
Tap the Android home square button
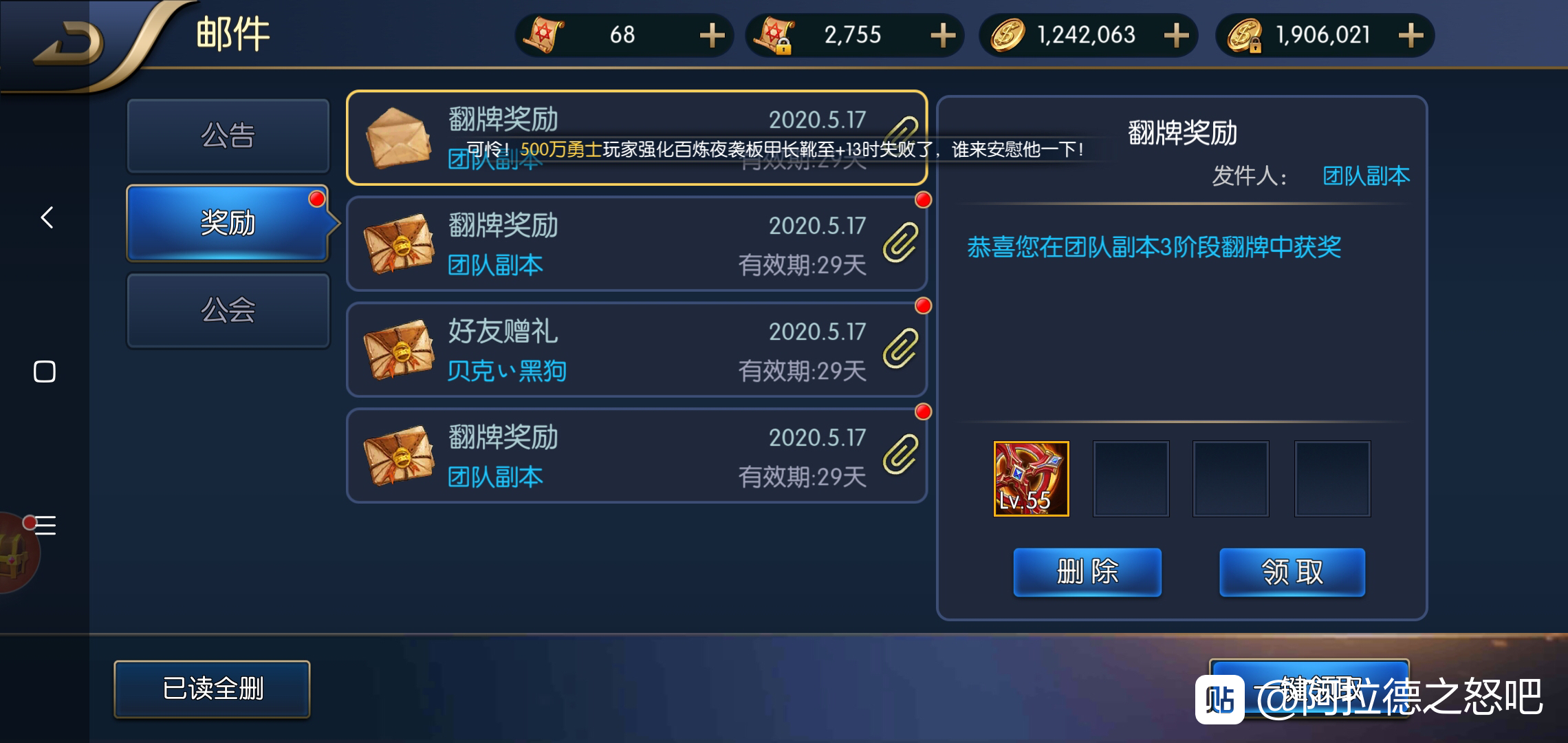(45, 371)
